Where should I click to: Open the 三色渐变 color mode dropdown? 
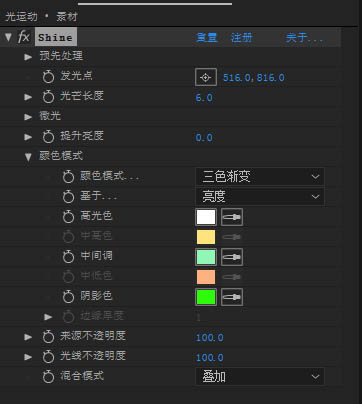click(x=260, y=177)
